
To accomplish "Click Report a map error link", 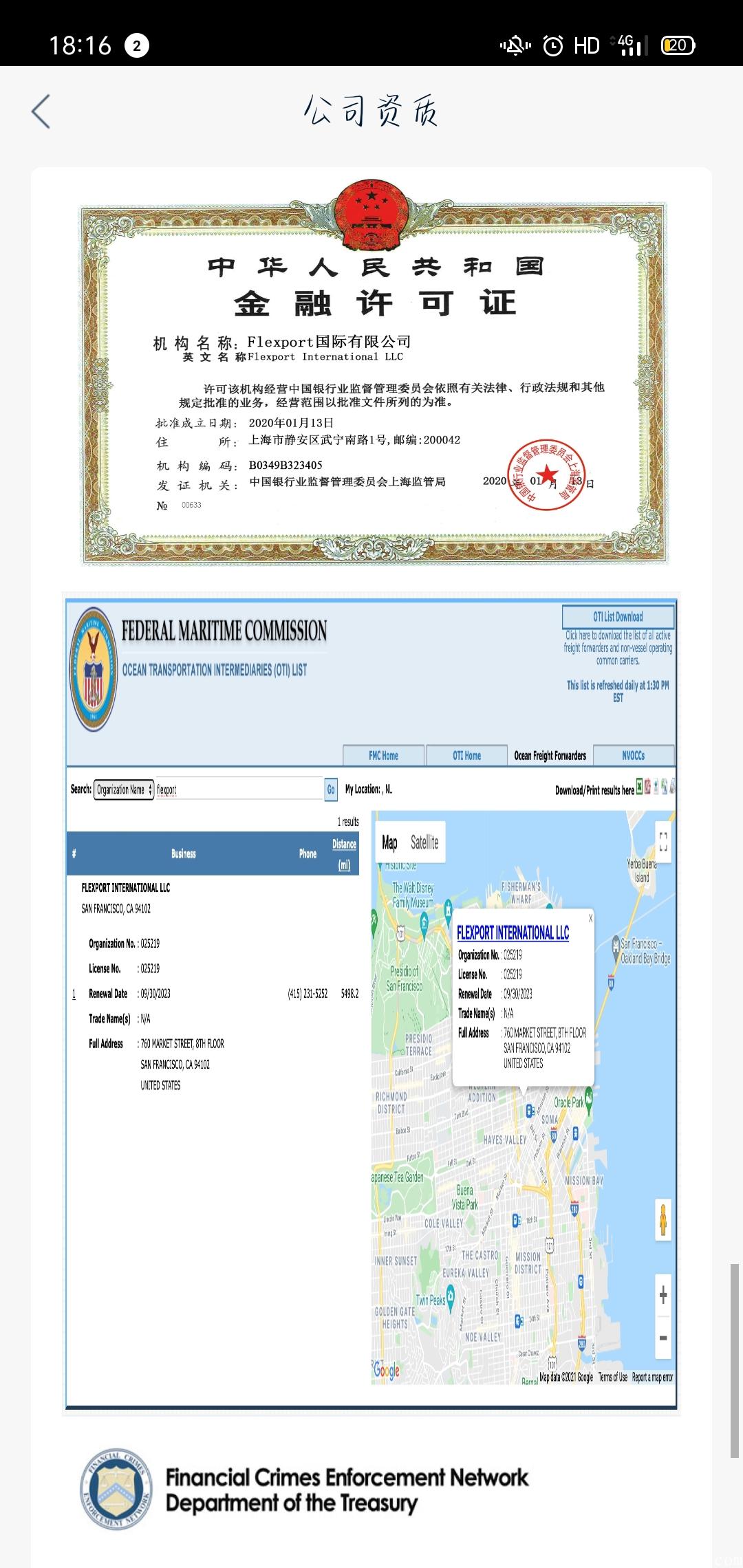I will [x=652, y=1377].
